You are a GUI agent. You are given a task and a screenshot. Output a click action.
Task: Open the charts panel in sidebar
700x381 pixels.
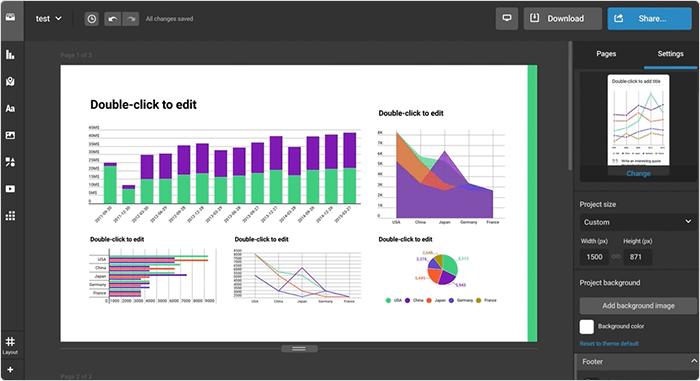pos(10,55)
